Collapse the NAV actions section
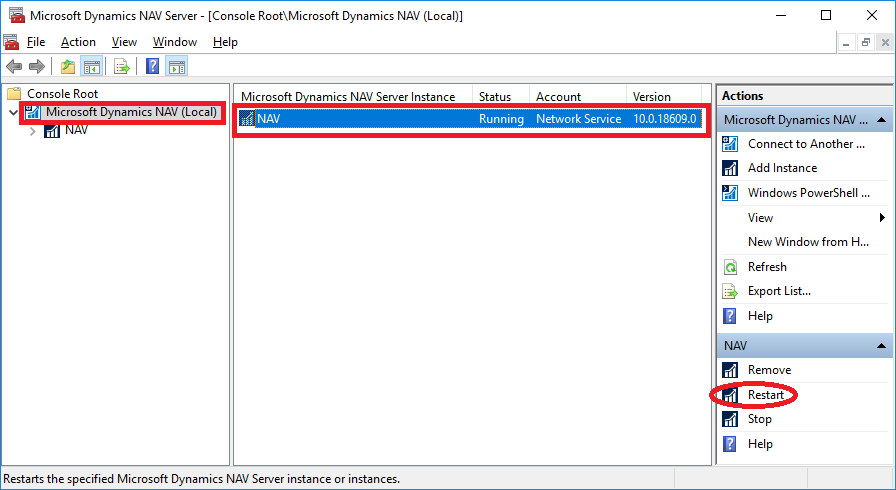The width and height of the screenshot is (896, 490). pyautogui.click(x=881, y=346)
